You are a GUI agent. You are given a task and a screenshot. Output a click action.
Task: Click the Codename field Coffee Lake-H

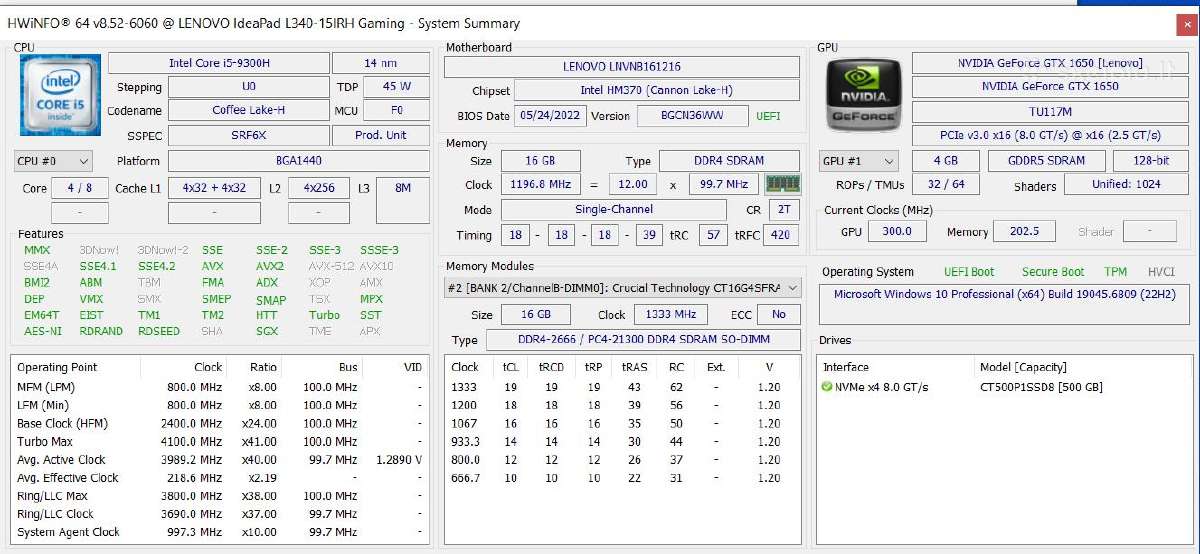click(249, 110)
